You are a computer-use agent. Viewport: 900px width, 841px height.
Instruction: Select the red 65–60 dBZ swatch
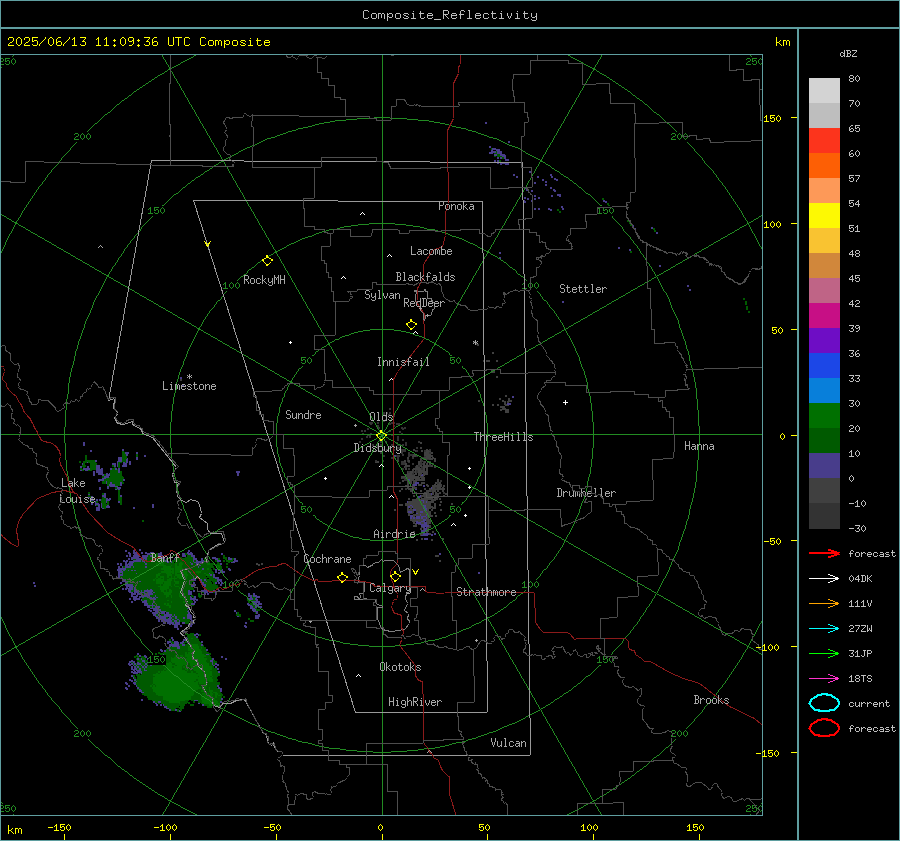(x=824, y=140)
